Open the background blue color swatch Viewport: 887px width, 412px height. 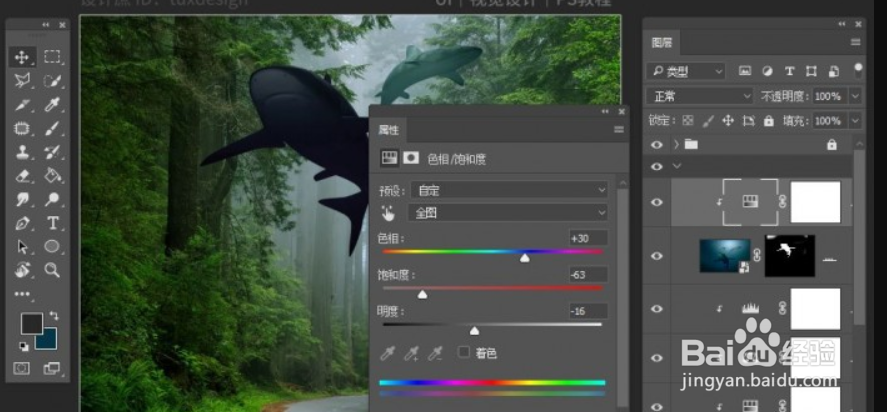click(x=49, y=341)
